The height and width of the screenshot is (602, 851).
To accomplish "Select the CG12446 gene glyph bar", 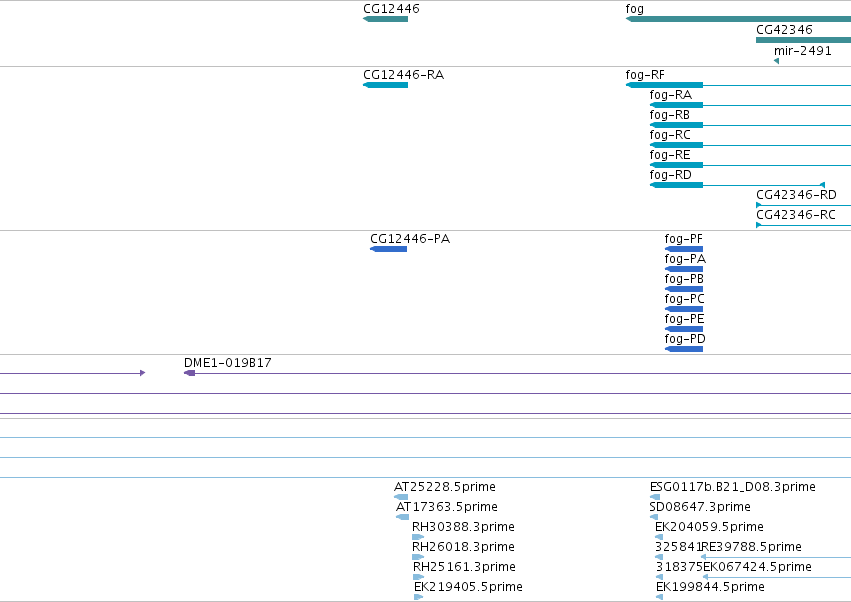I will point(385,19).
